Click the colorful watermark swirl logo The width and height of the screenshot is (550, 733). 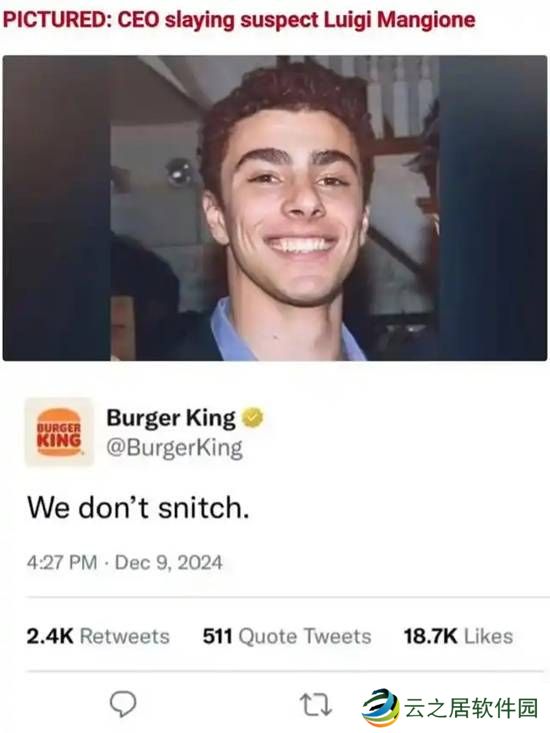tap(381, 707)
